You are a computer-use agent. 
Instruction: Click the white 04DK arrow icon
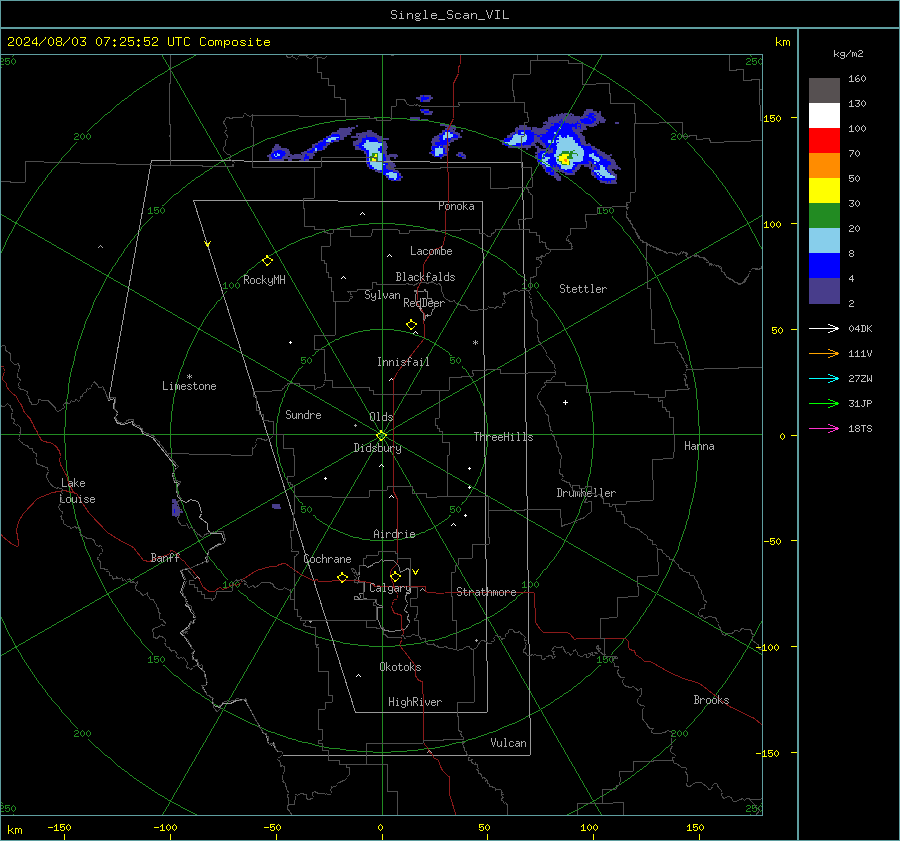pyautogui.click(x=824, y=328)
